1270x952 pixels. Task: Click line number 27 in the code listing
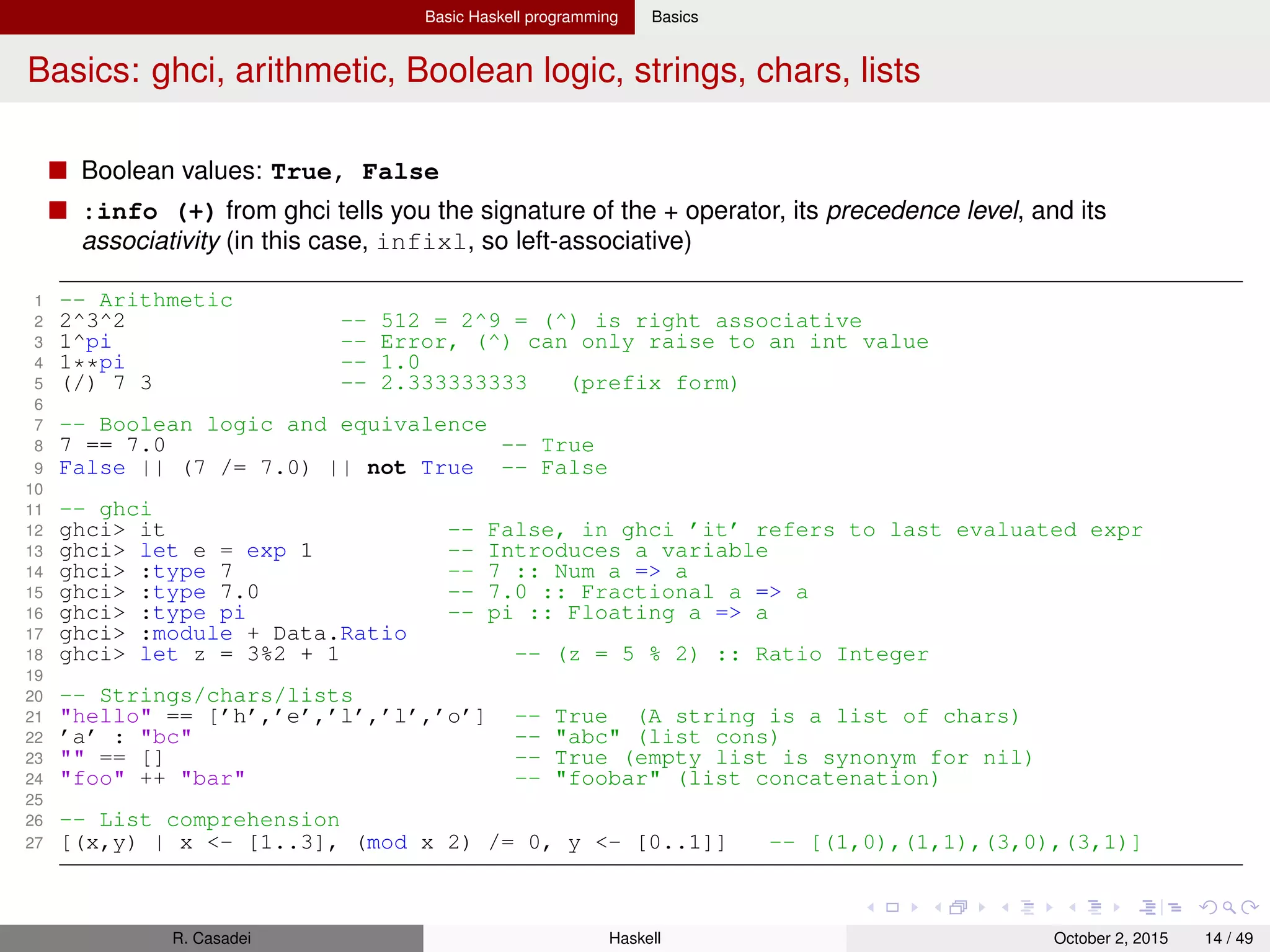click(x=34, y=843)
